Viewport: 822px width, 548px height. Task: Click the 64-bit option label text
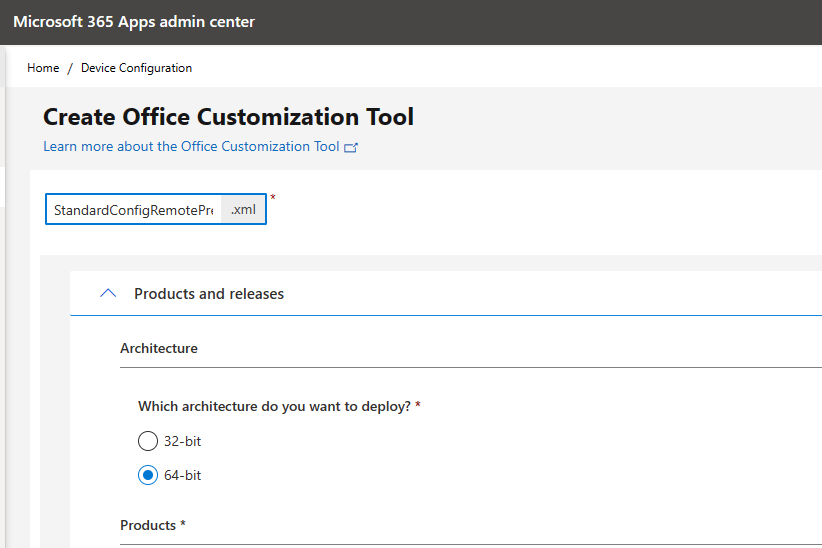182,475
